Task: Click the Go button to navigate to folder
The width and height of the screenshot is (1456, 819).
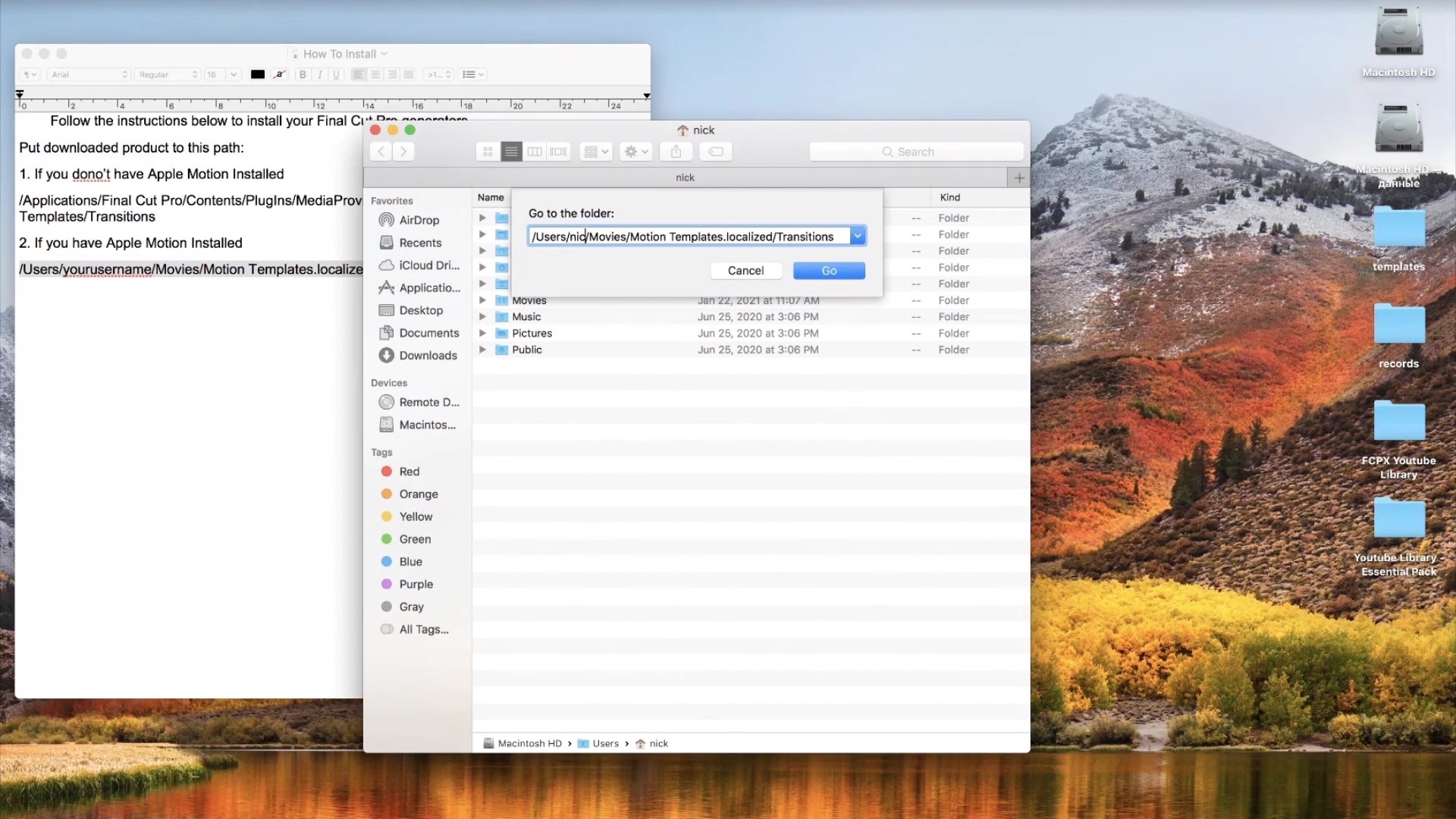Action: coord(829,270)
